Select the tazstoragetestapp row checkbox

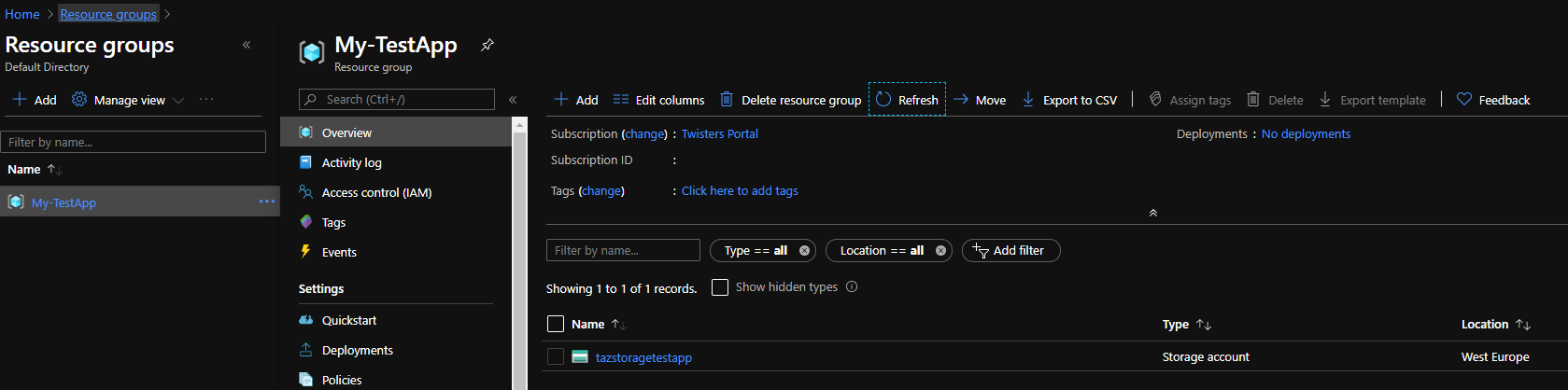click(556, 356)
